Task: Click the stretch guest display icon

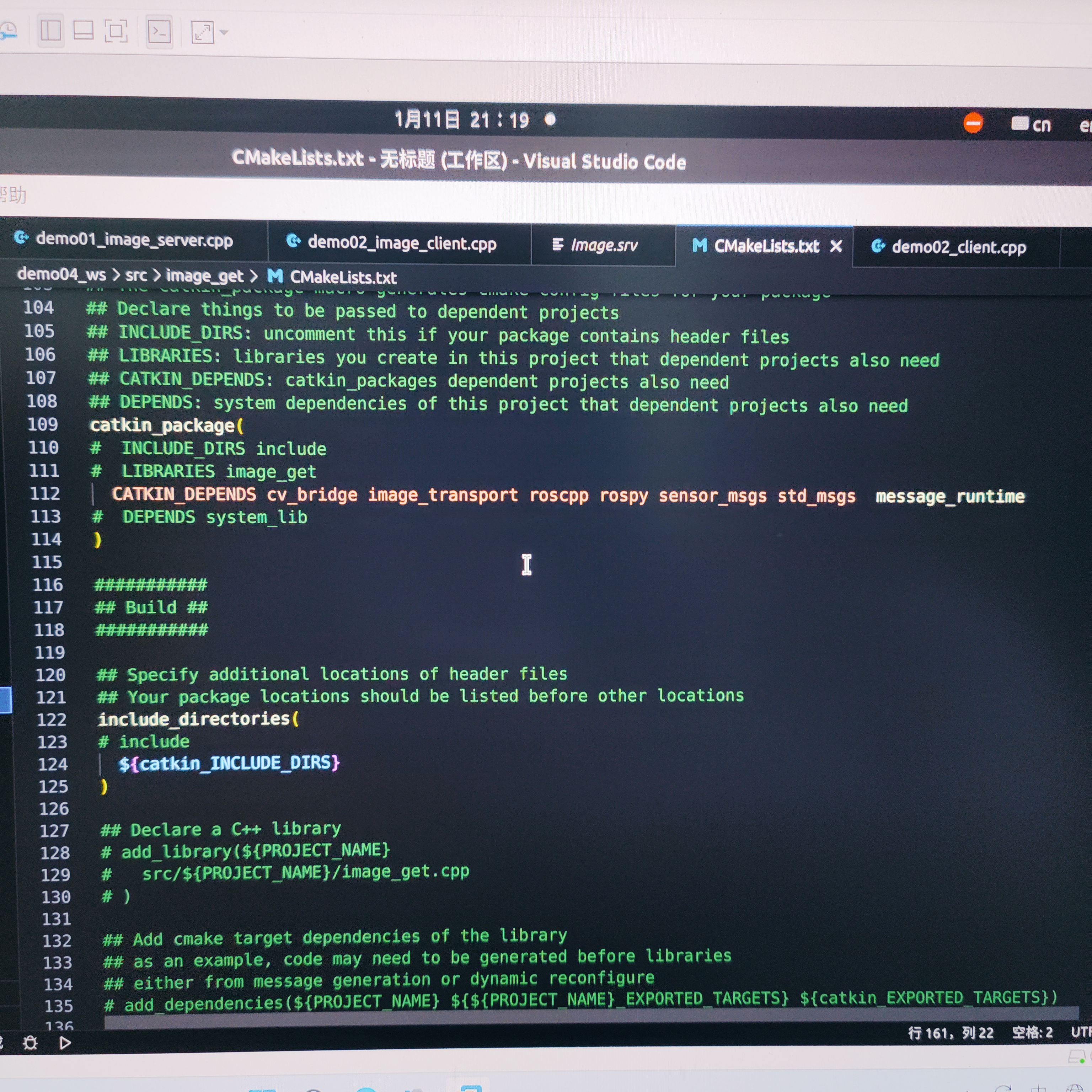Action: pos(202,32)
